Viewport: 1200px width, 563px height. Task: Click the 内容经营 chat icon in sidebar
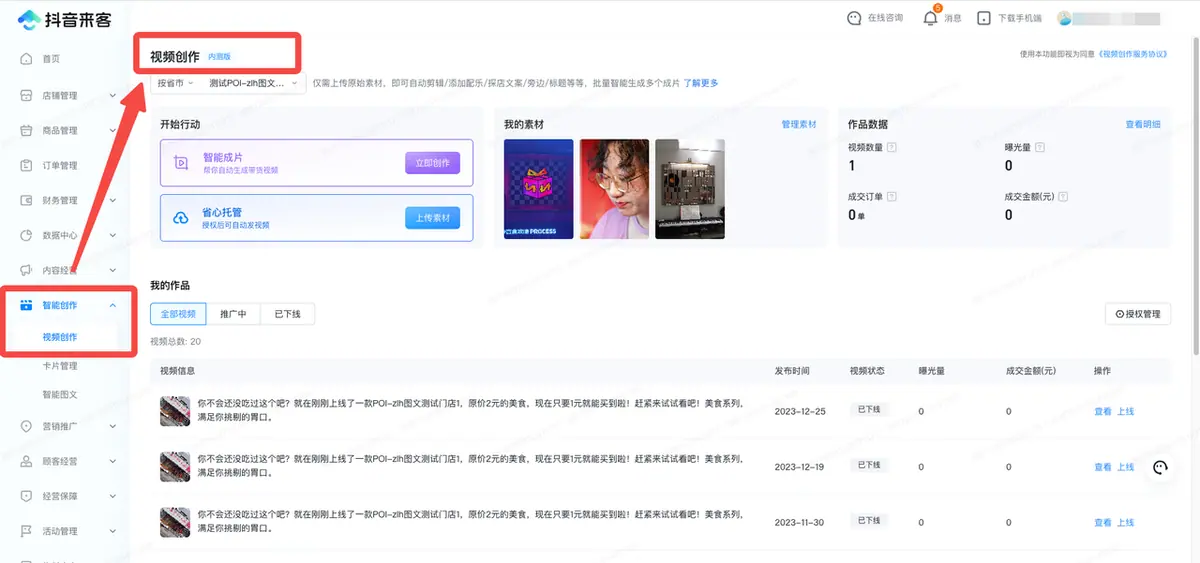tap(27, 271)
